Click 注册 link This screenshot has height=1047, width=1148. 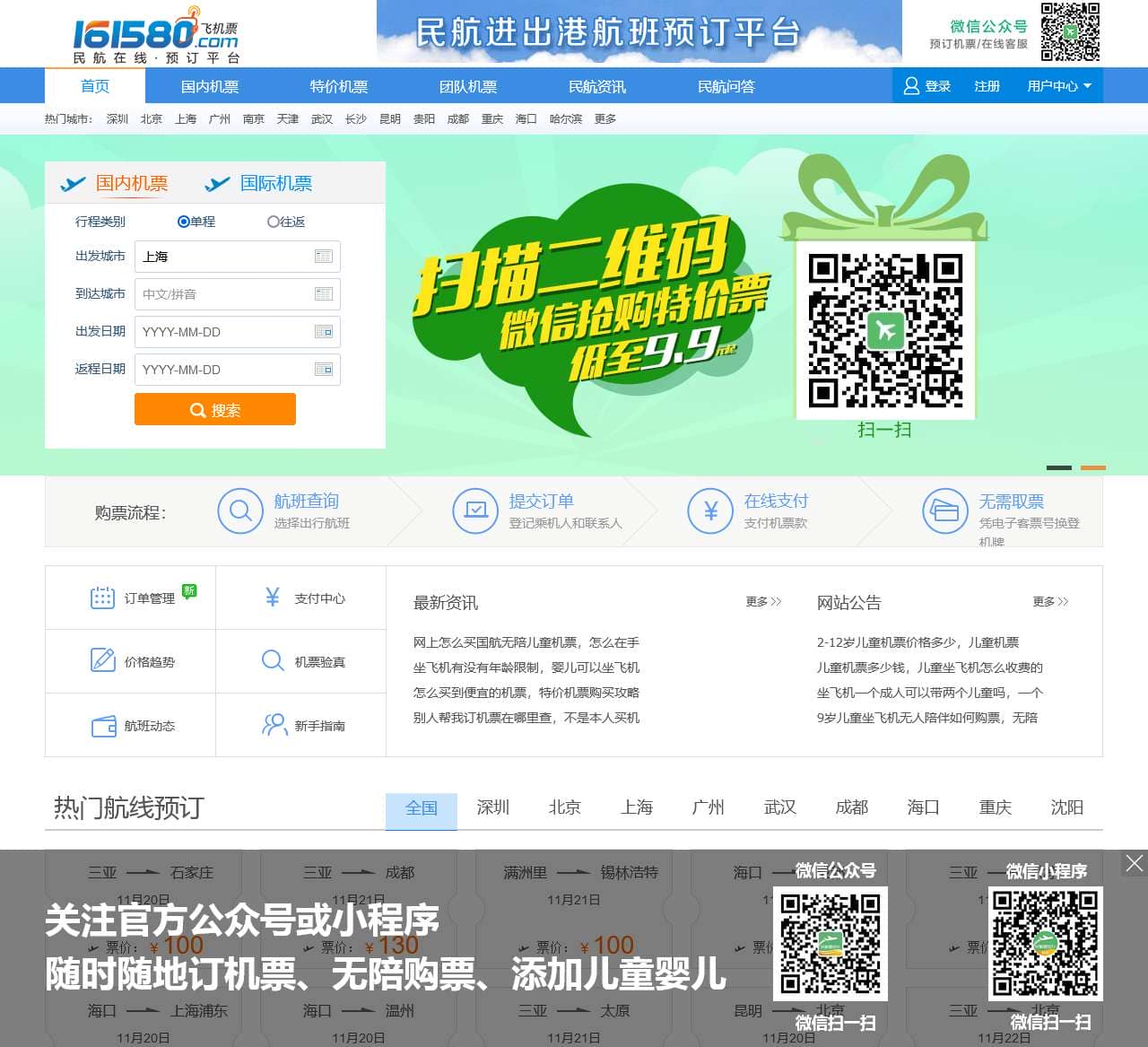click(x=987, y=86)
